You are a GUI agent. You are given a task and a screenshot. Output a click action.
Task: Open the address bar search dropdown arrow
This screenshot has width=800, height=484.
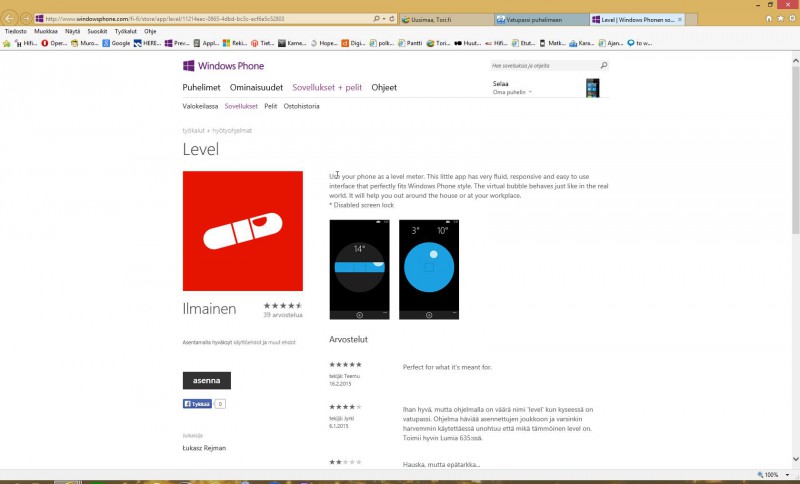tap(386, 19)
